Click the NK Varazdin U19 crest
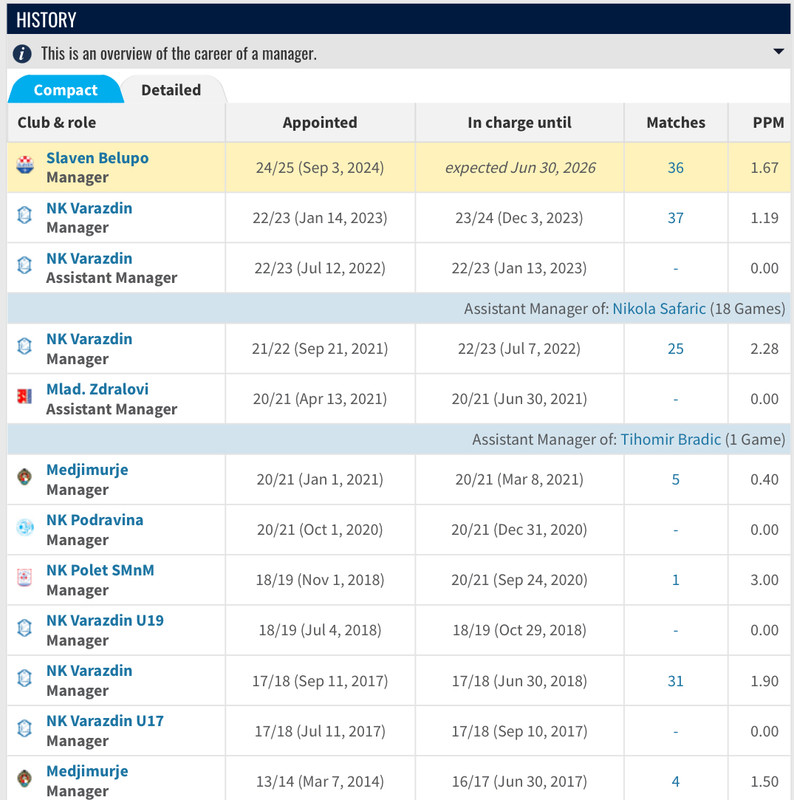 (x=25, y=627)
